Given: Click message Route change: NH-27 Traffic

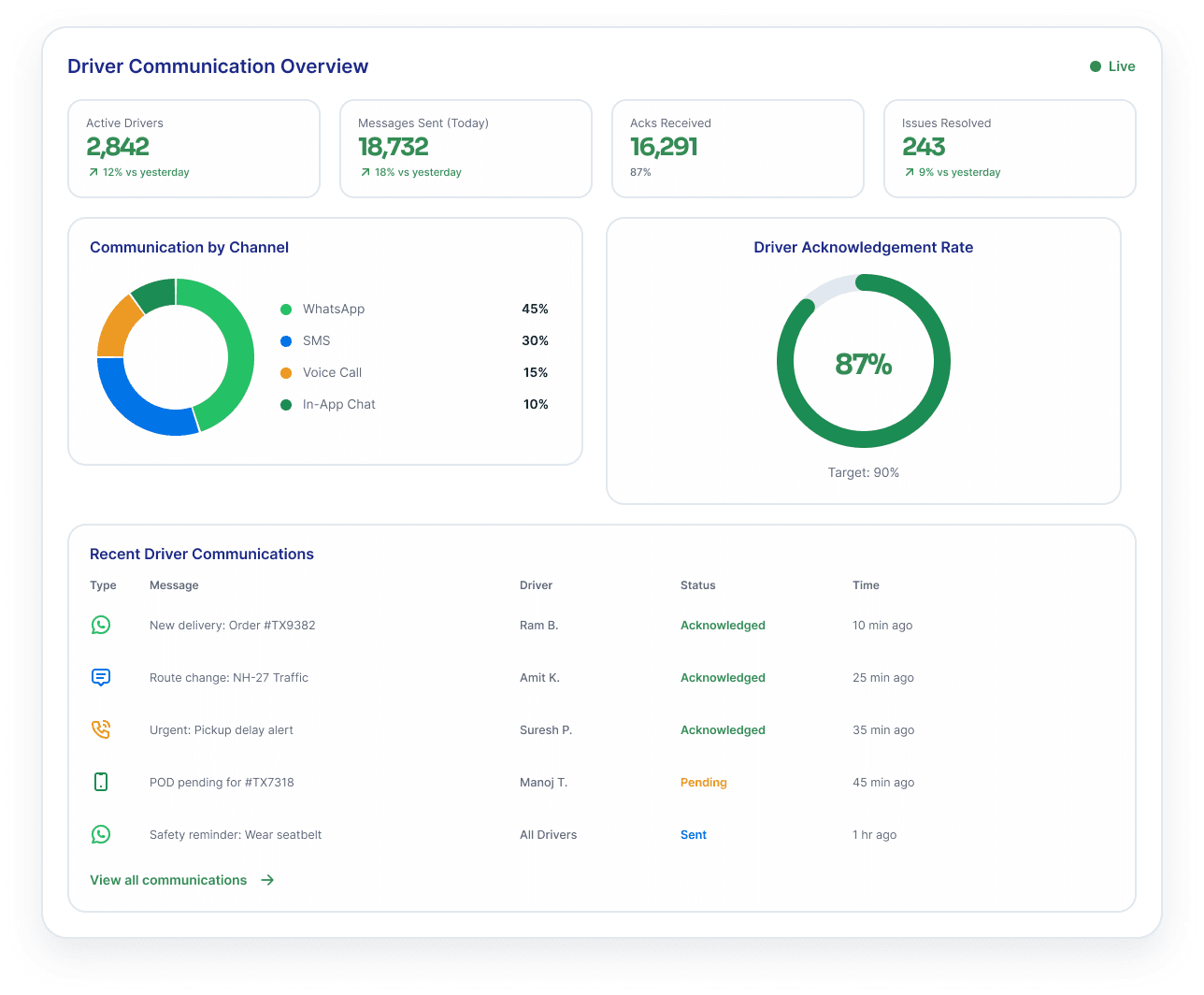Looking at the screenshot, I should [229, 677].
